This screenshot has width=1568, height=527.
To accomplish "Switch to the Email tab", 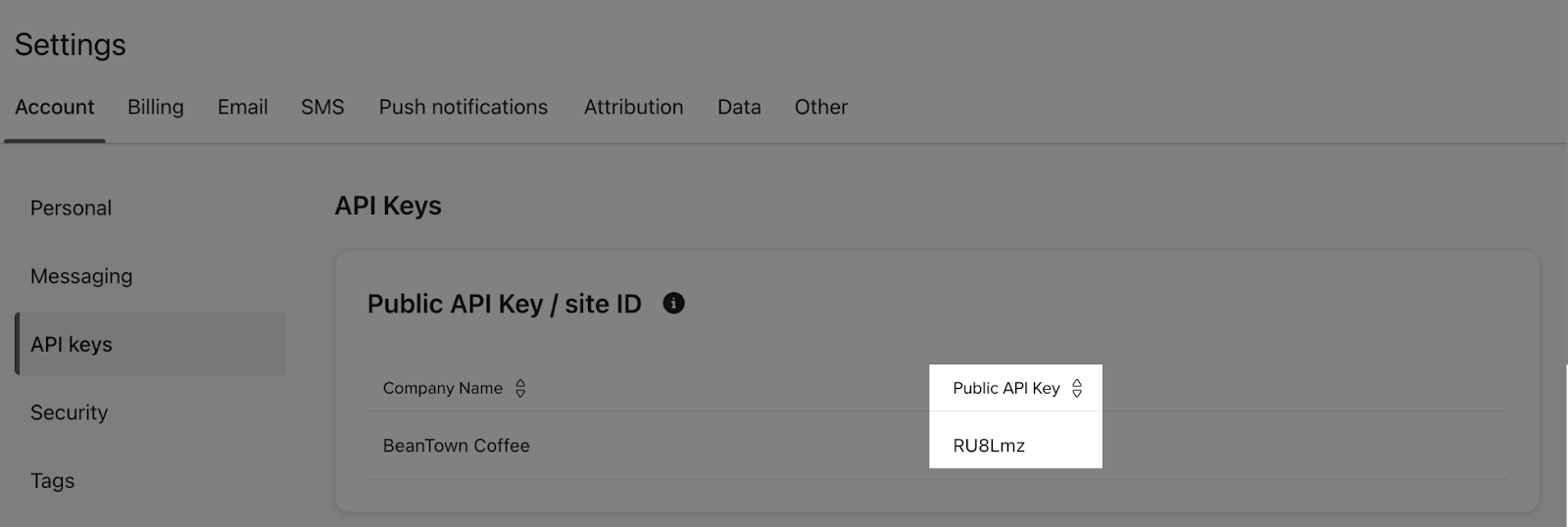I will coord(242,107).
